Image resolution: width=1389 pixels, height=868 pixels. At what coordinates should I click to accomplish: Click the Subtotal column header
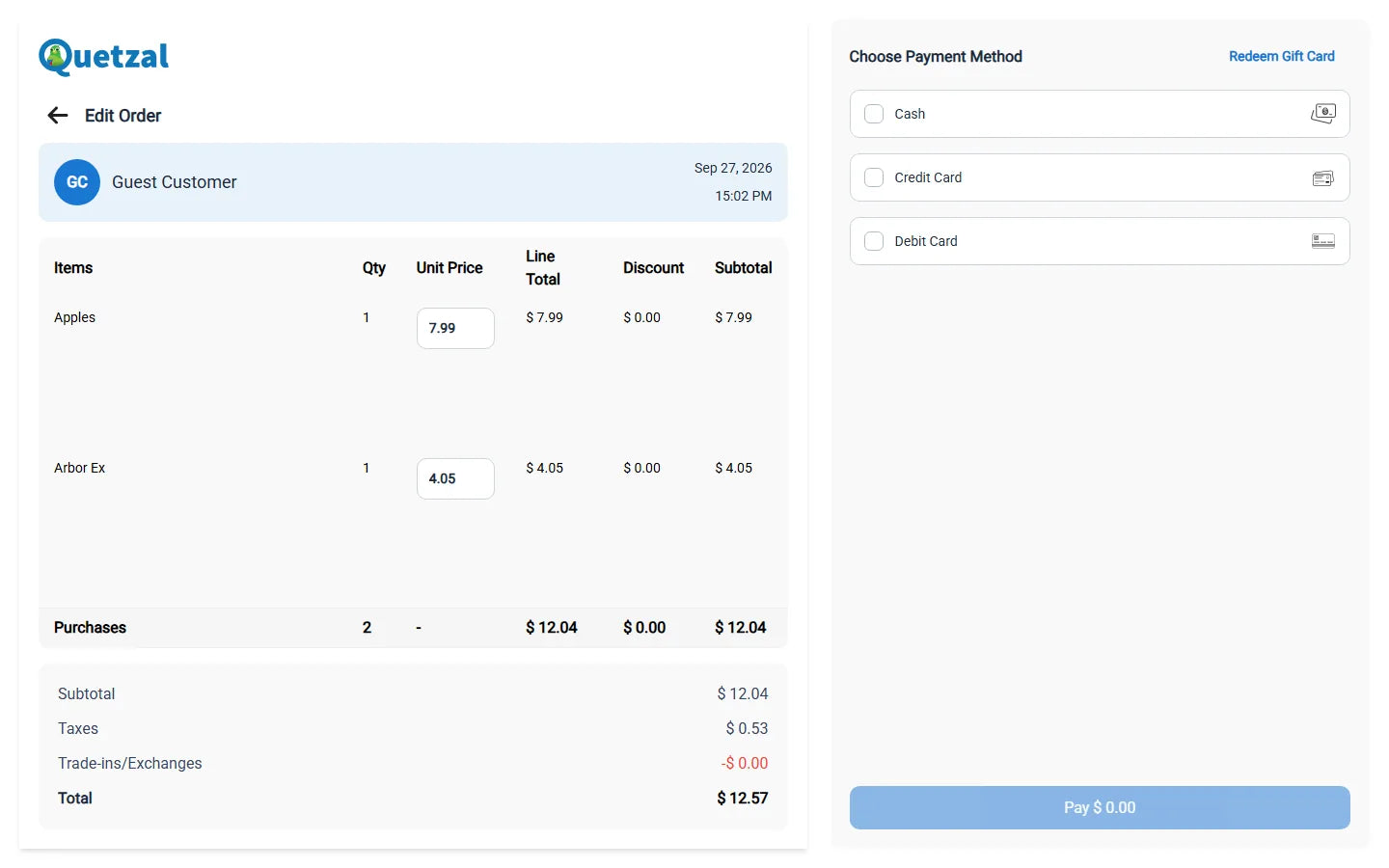pos(743,268)
